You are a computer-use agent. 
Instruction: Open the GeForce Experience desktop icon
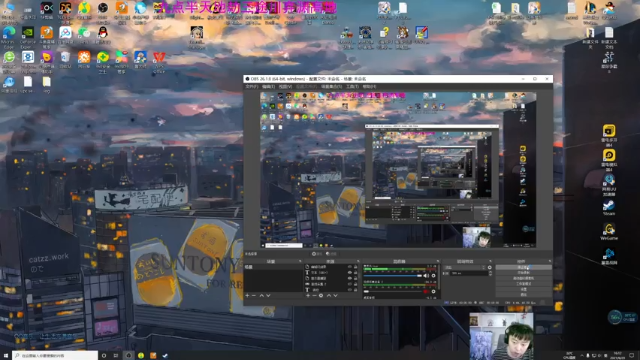pyautogui.click(x=28, y=33)
